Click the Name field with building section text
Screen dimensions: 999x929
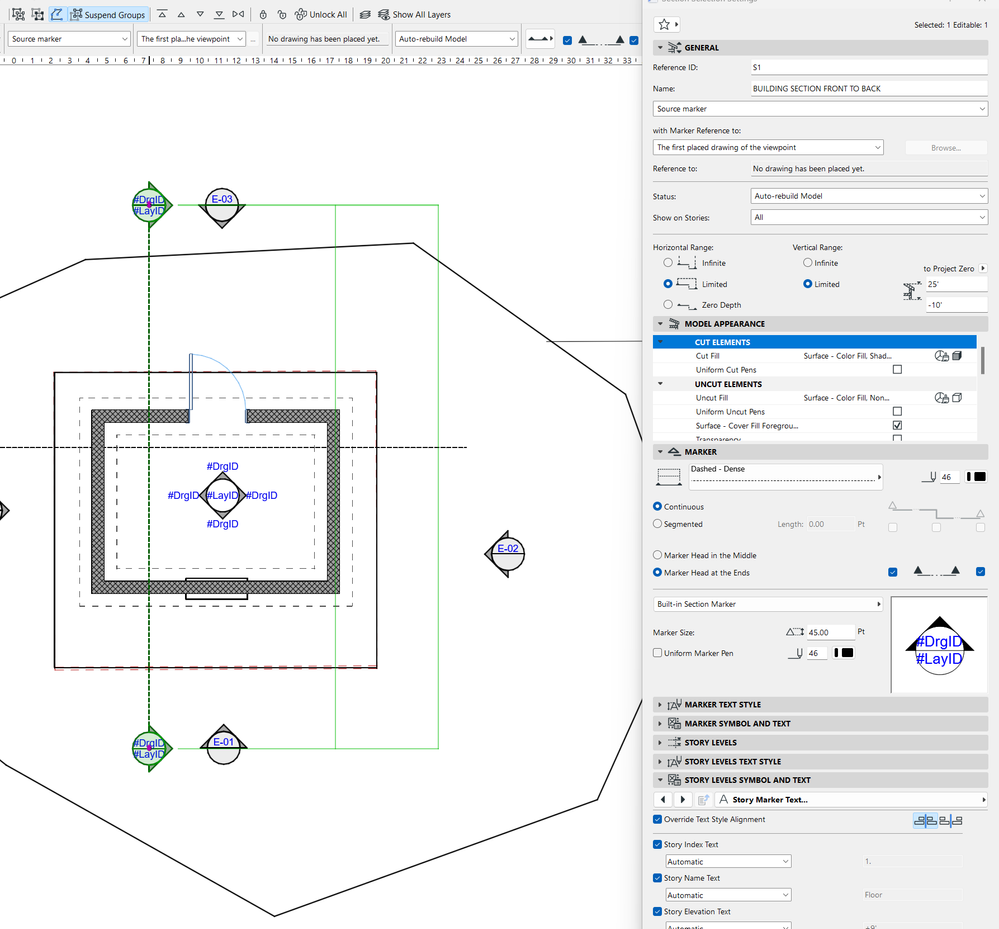coord(868,89)
